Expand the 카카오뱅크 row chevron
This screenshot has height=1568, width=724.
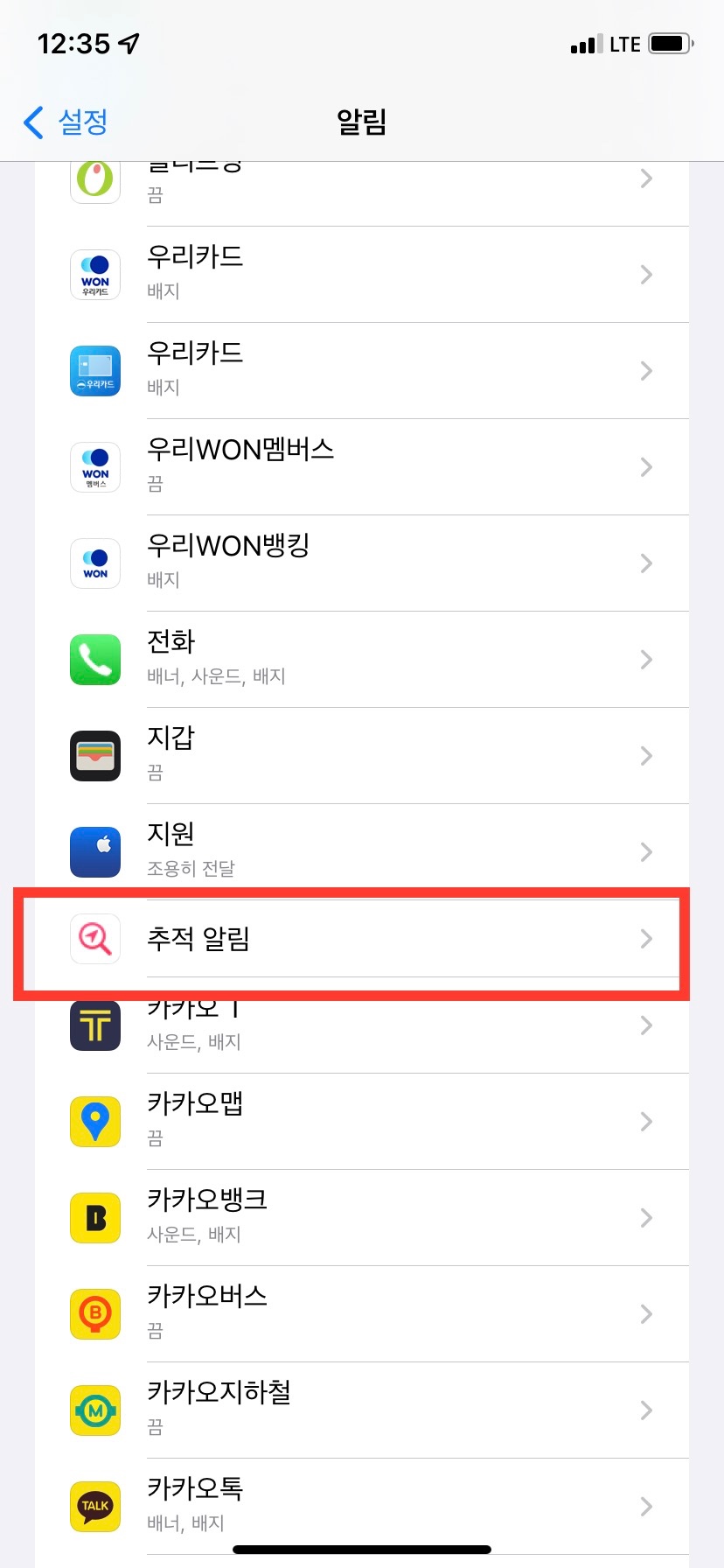click(646, 1218)
